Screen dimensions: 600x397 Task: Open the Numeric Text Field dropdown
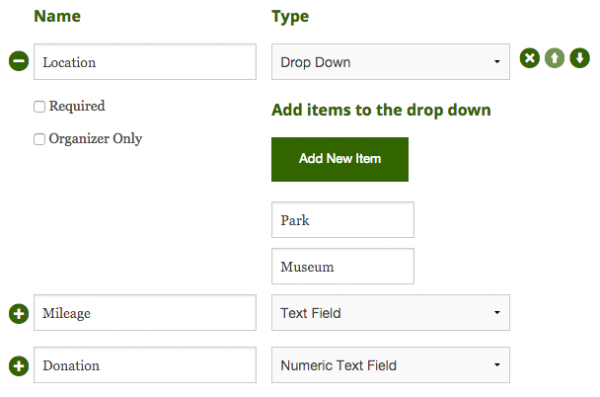click(x=390, y=365)
